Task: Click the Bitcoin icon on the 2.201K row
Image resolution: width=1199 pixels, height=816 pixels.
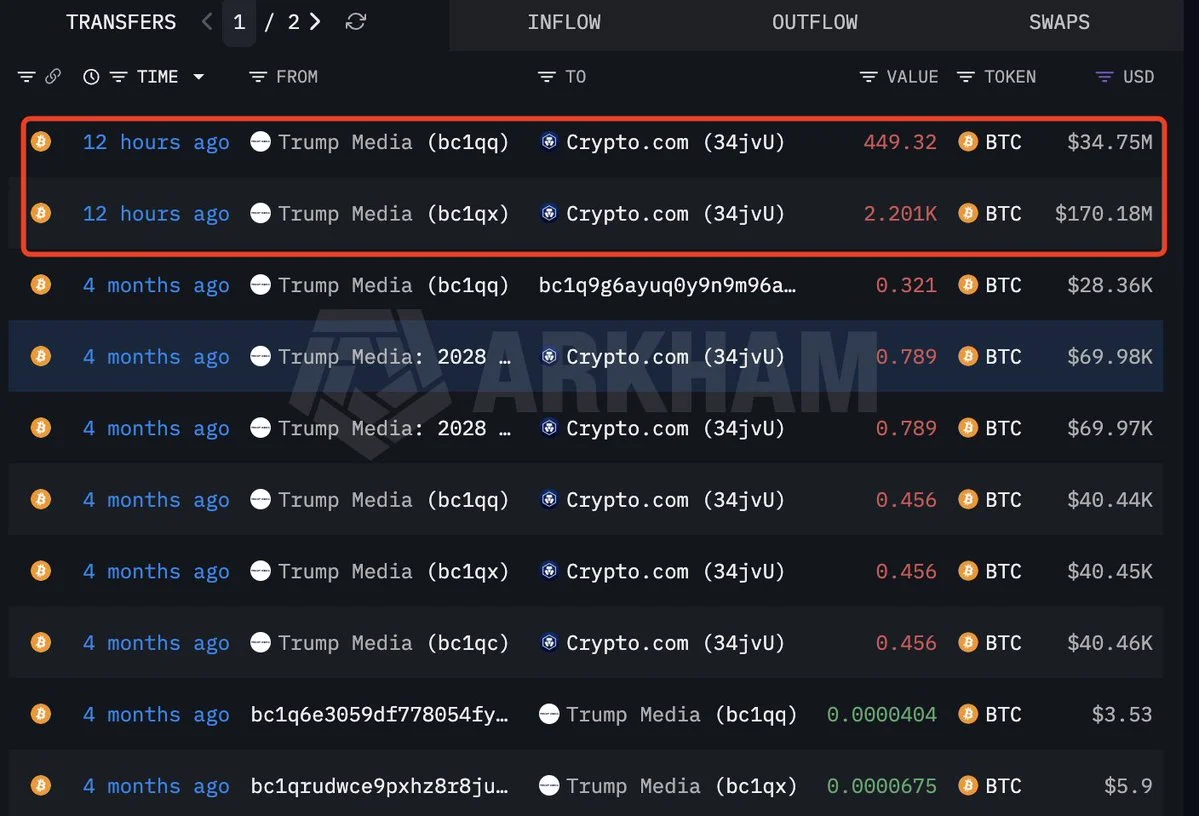Action: tap(41, 213)
